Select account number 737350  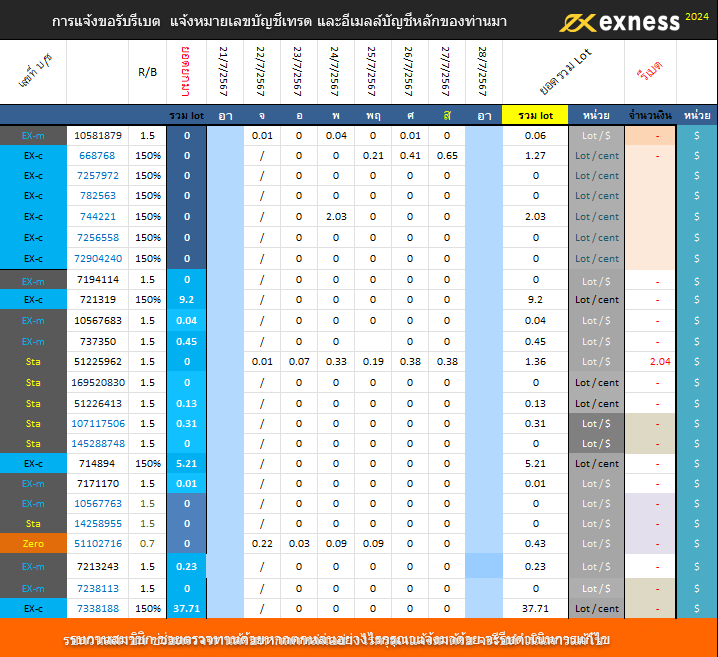[x=98, y=342]
